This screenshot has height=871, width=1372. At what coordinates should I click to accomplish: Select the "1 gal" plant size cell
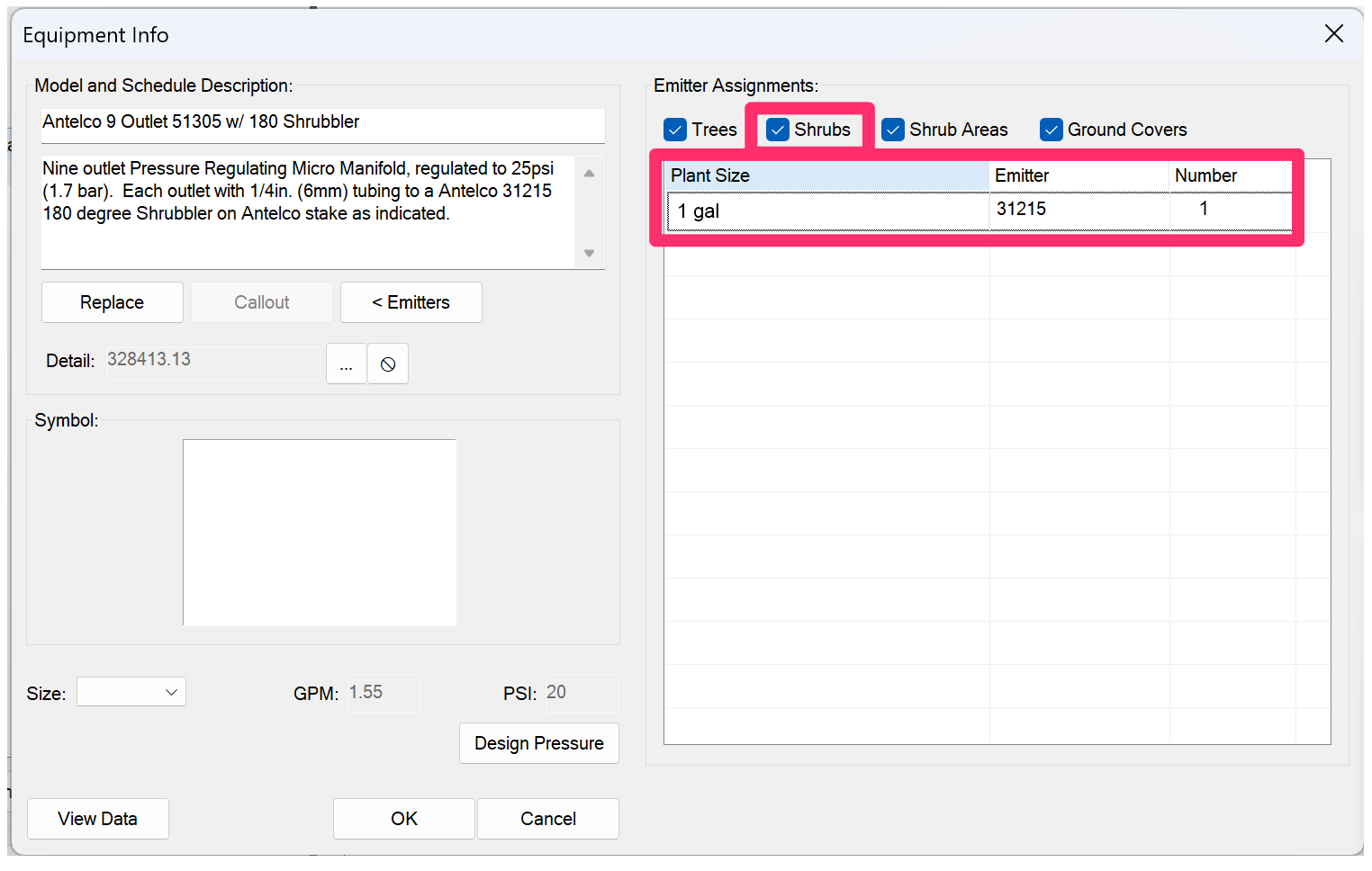826,211
